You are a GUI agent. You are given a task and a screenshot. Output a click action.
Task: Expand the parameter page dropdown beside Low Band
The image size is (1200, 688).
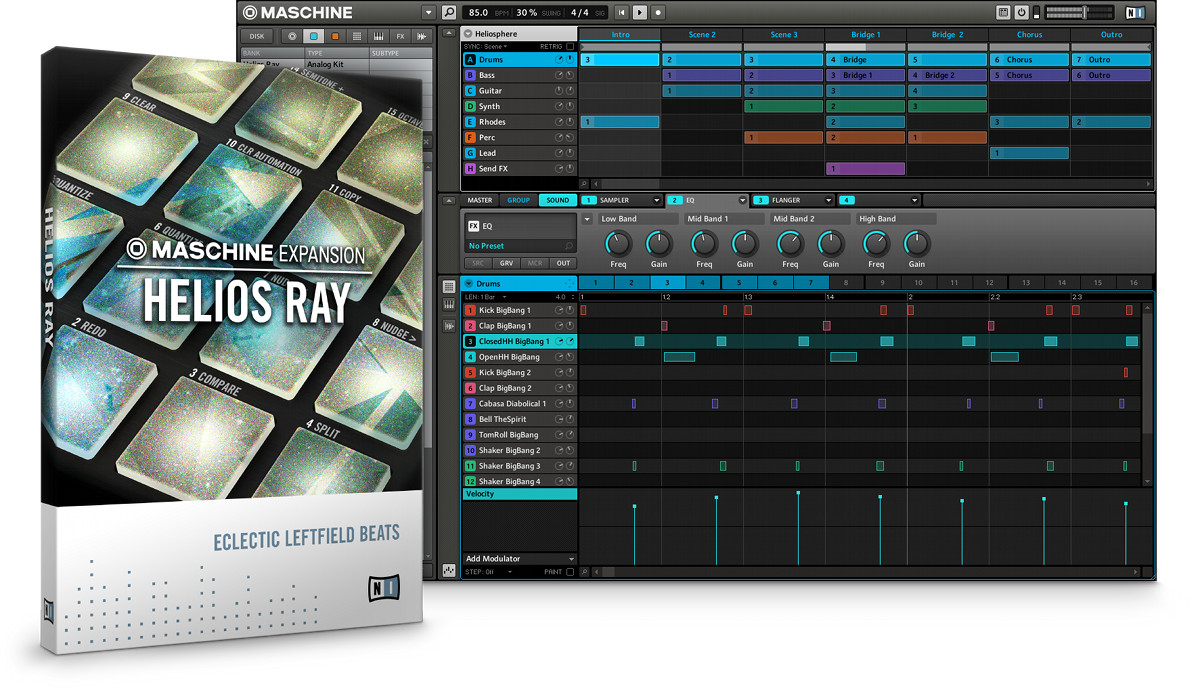pyautogui.click(x=587, y=219)
